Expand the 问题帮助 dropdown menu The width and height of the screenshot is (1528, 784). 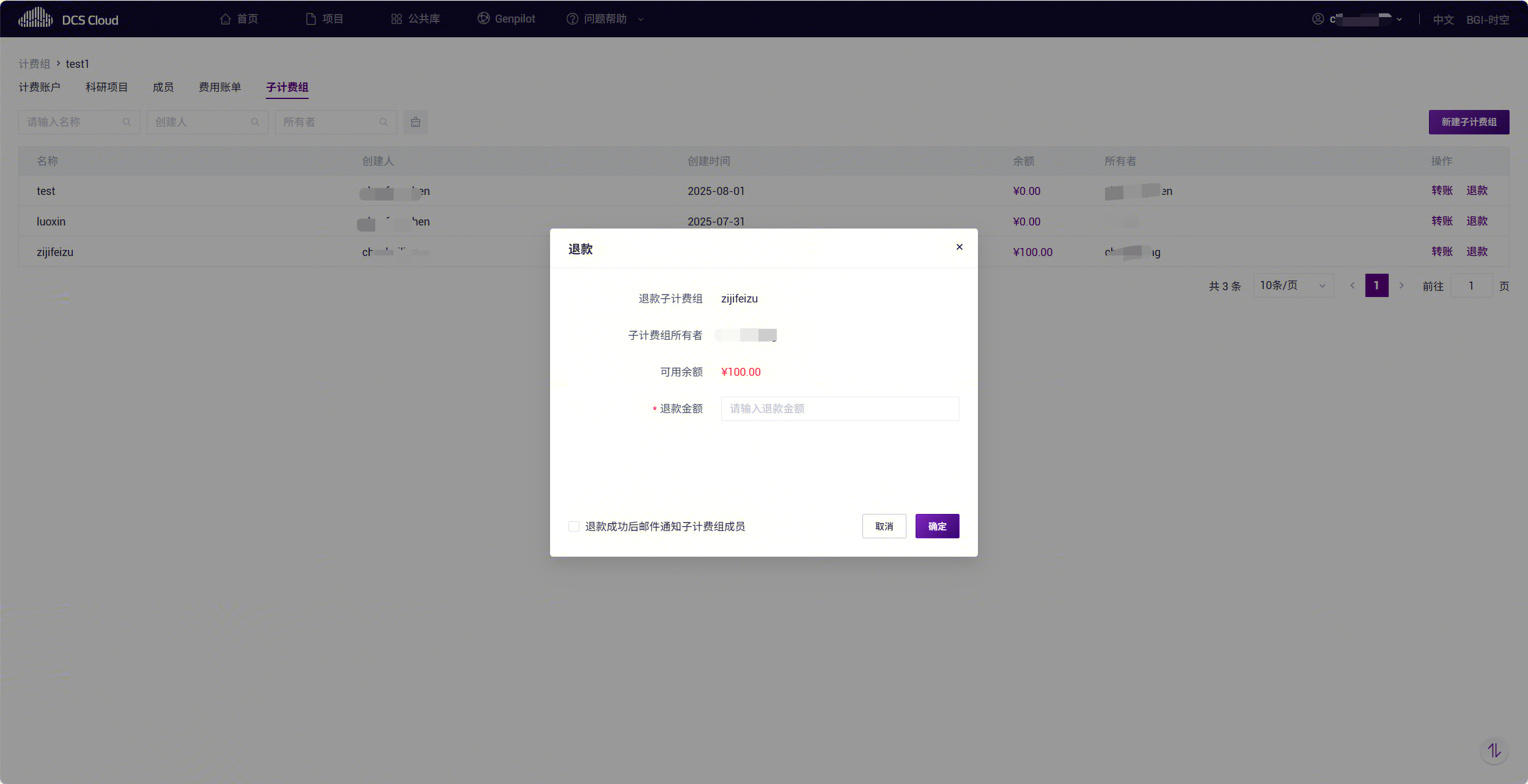641,19
